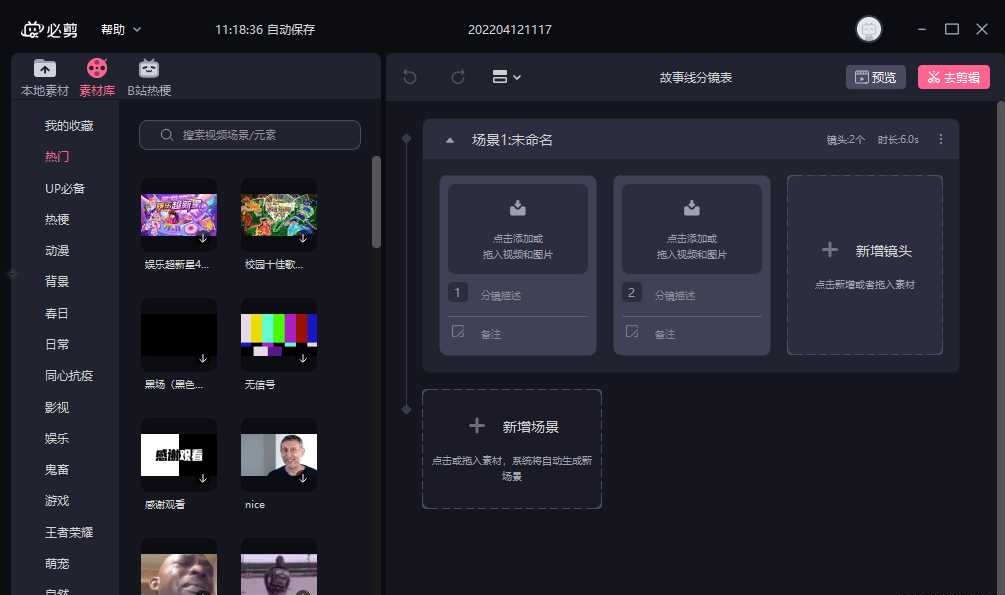This screenshot has width=1005, height=595.
Task: Download the 无信号 material
Action: point(303,358)
